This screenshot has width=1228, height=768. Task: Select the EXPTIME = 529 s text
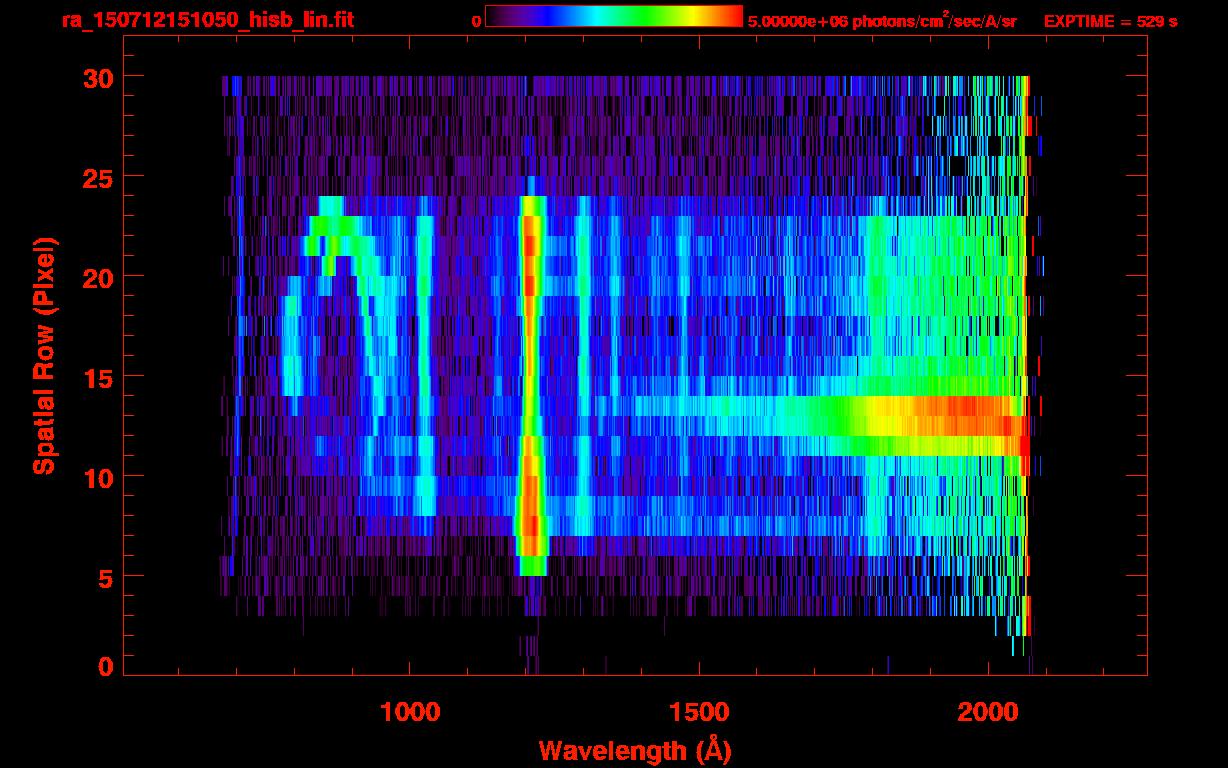(1110, 21)
